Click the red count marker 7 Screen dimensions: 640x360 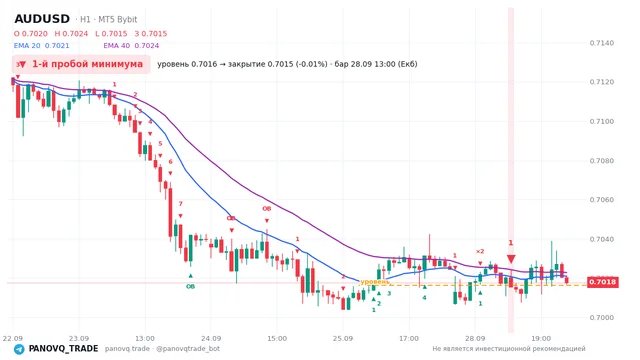coord(180,204)
